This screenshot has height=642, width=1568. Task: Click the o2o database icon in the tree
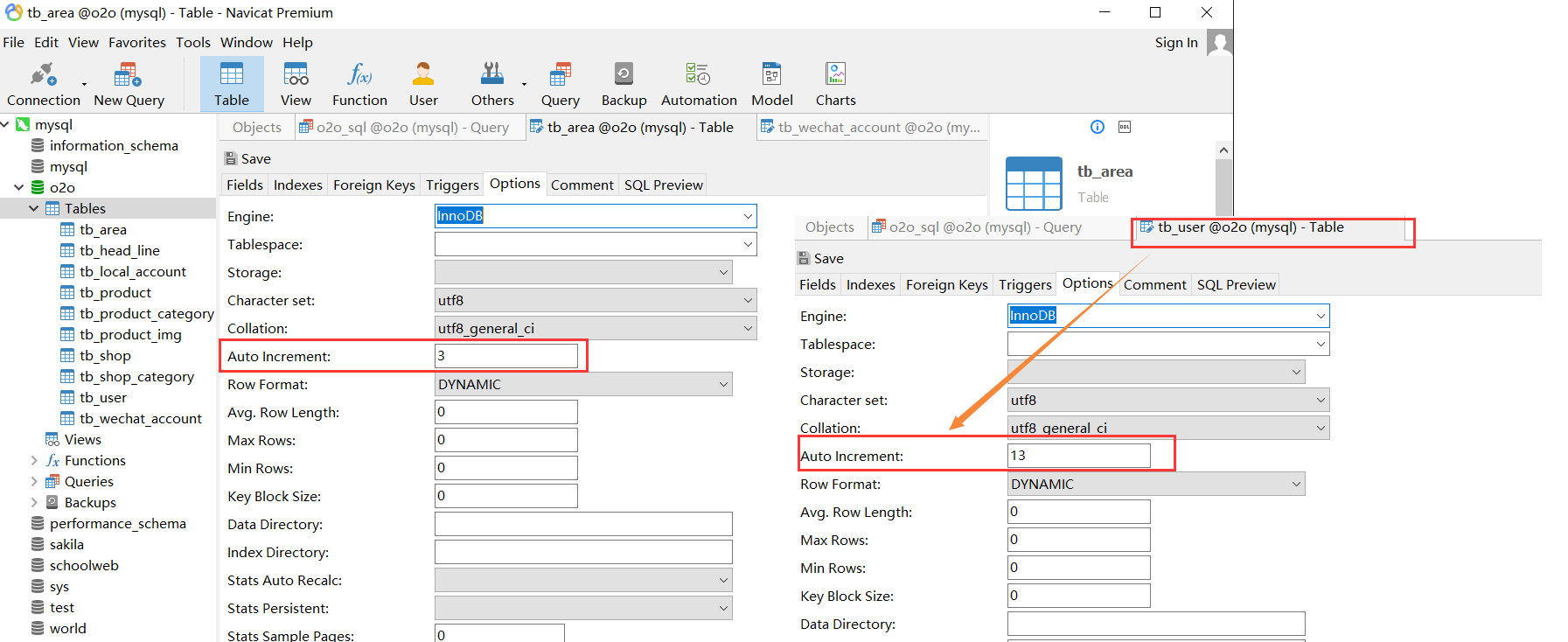click(38, 187)
